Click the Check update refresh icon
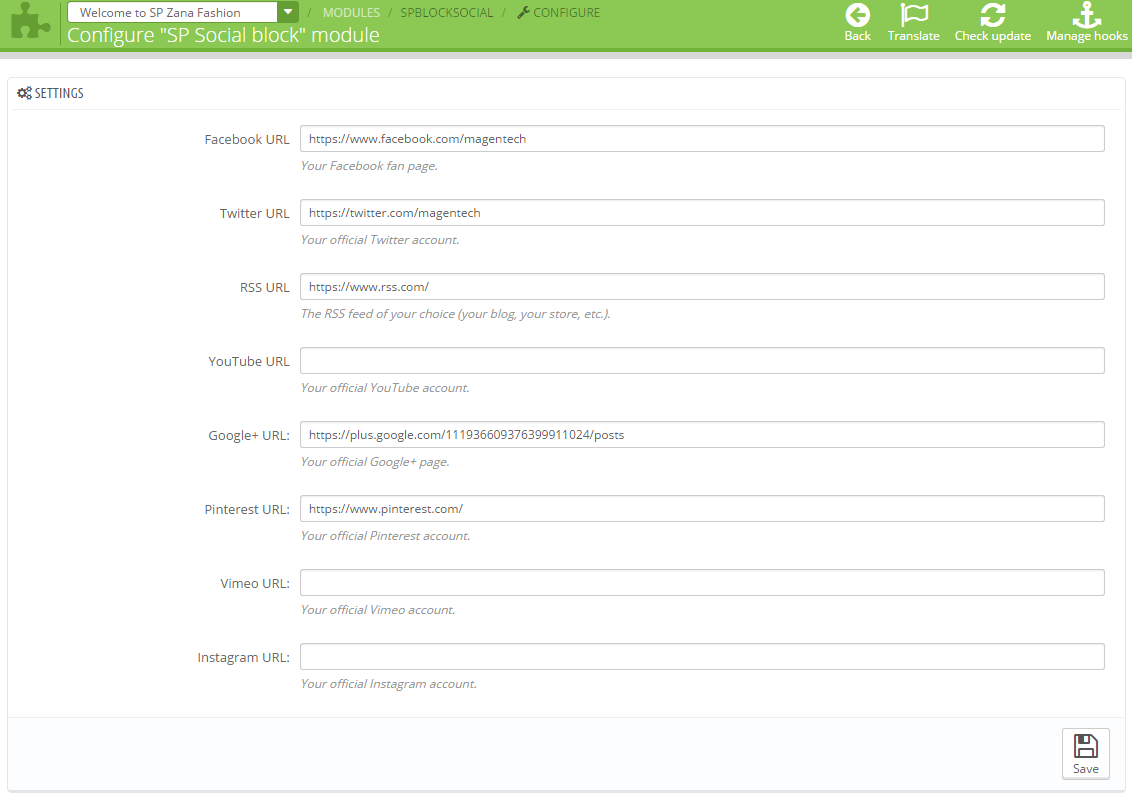Screen dimensions: 1132x798 click(993, 15)
